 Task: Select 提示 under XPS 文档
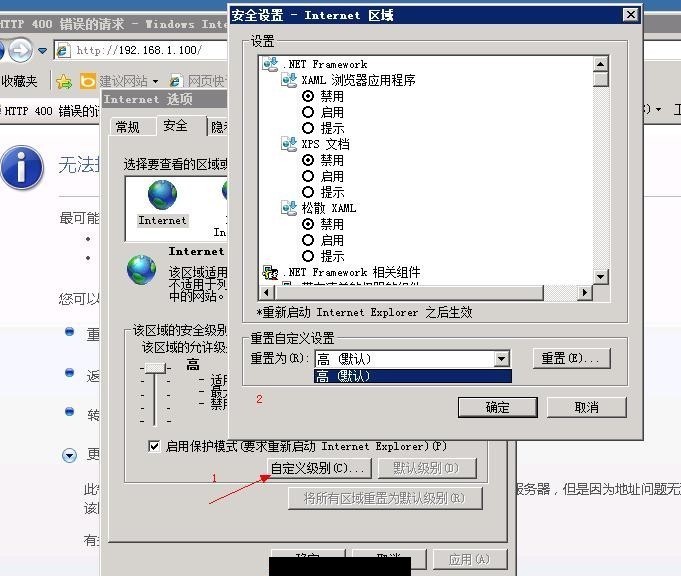pyautogui.click(x=308, y=192)
